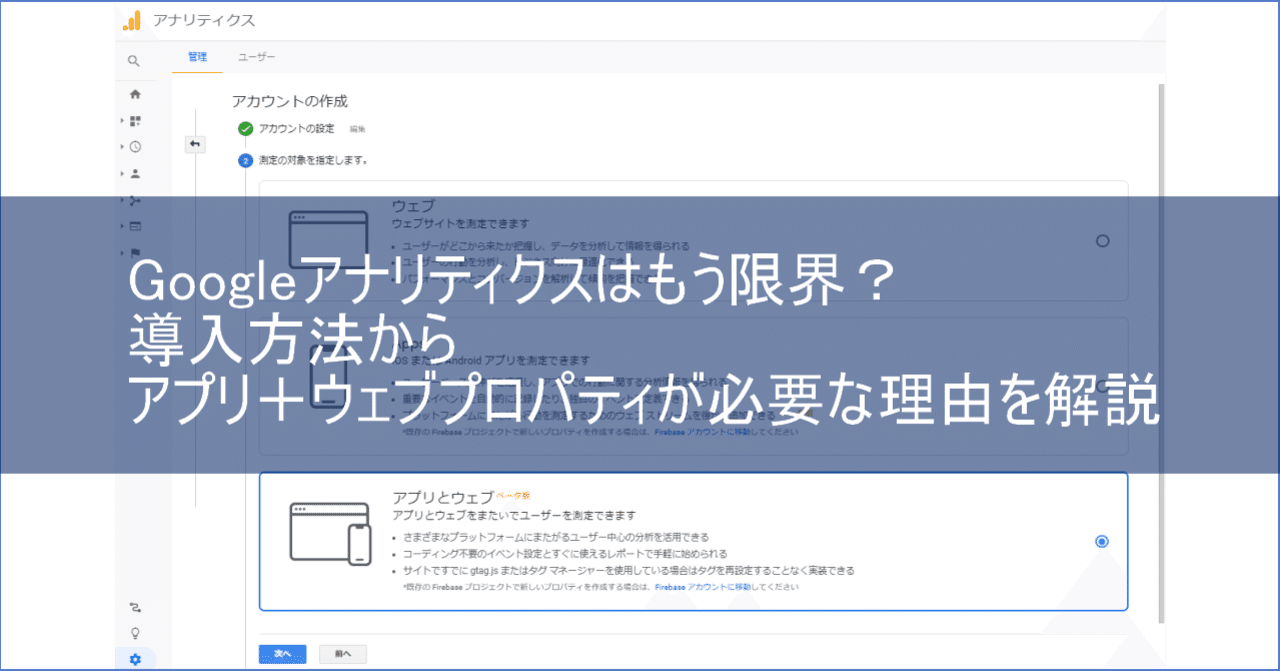Open the Discover lightbulb icon
The image size is (1280, 671).
pos(135,633)
